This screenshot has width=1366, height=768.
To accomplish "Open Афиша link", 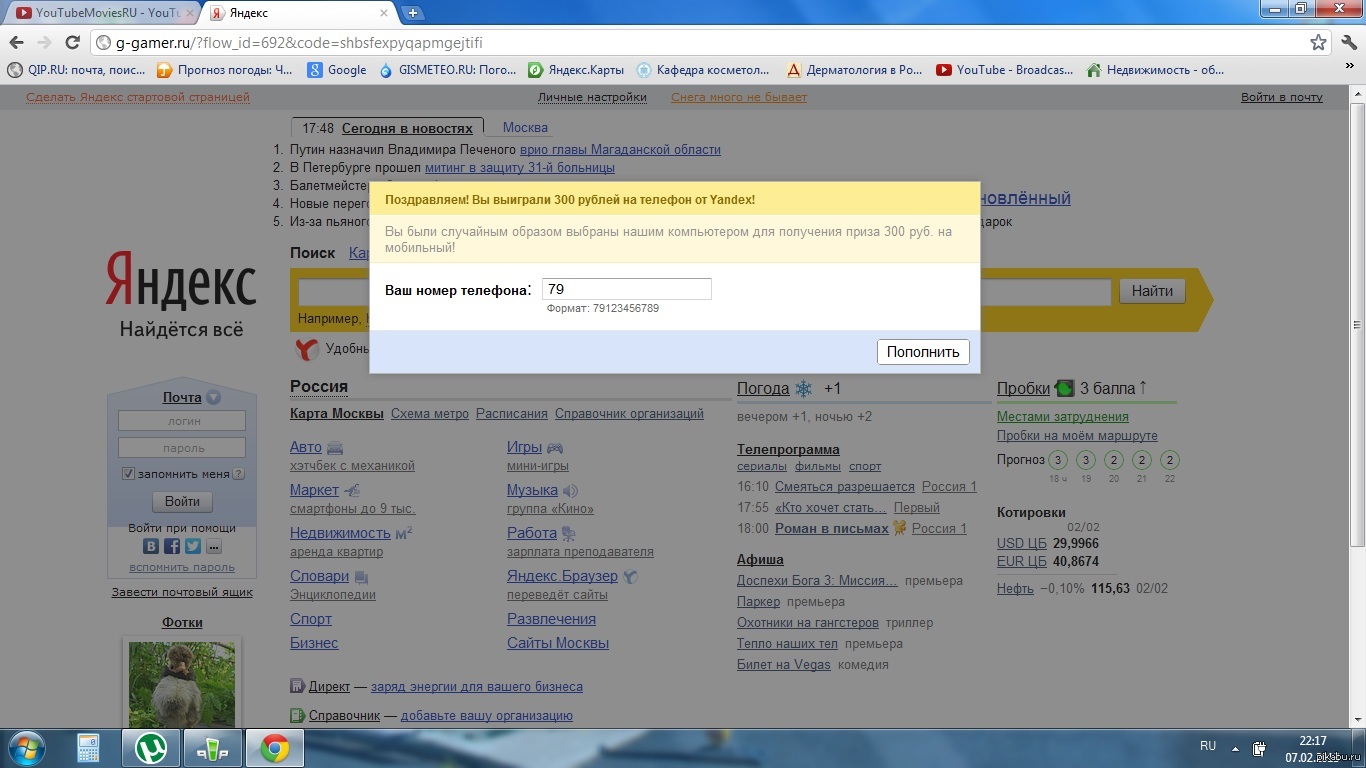I will click(760, 559).
